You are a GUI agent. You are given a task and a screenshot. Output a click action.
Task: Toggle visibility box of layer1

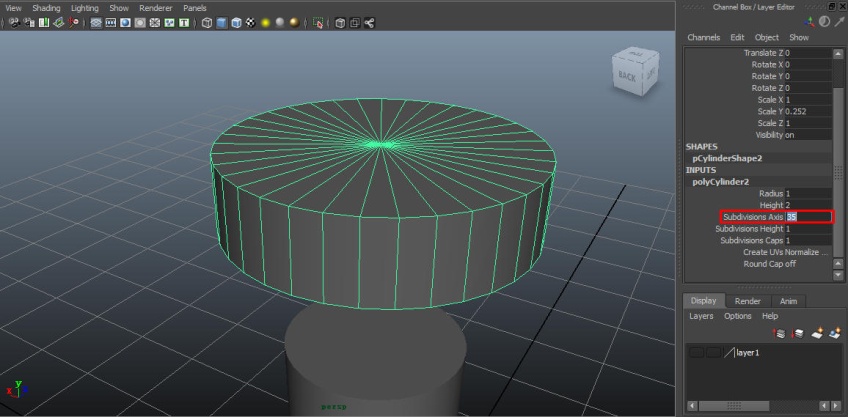point(697,353)
